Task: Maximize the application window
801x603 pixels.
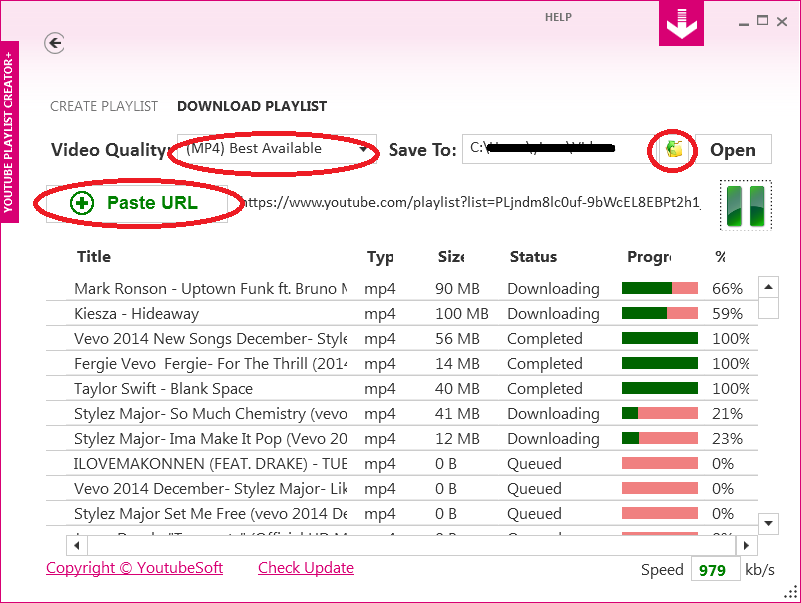Action: click(762, 21)
